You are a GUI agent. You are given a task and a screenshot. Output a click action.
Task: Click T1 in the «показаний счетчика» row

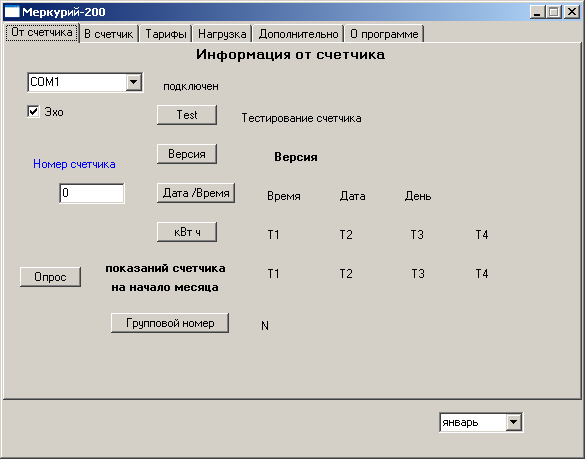click(x=273, y=274)
